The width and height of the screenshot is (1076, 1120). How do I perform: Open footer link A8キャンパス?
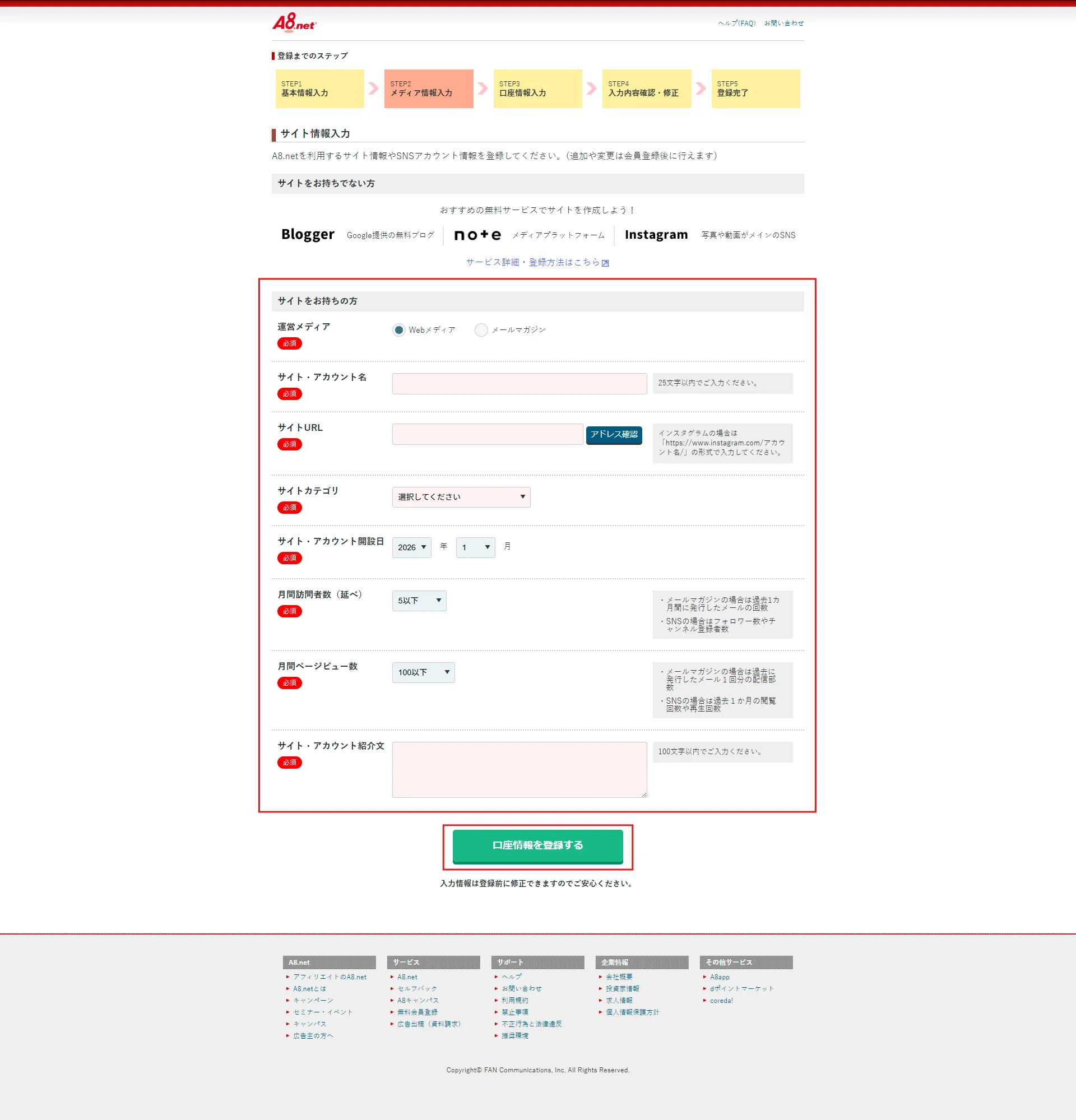pyautogui.click(x=418, y=1001)
